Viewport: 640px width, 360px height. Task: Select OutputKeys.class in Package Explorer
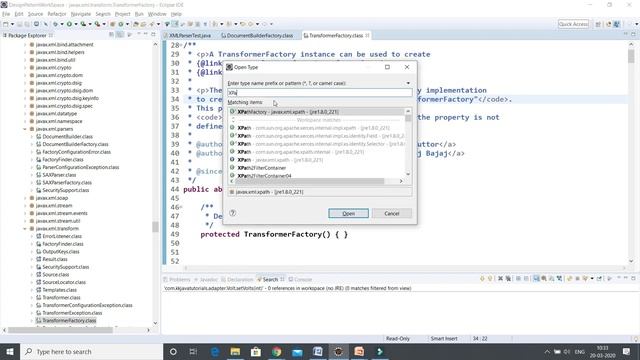coord(61,252)
